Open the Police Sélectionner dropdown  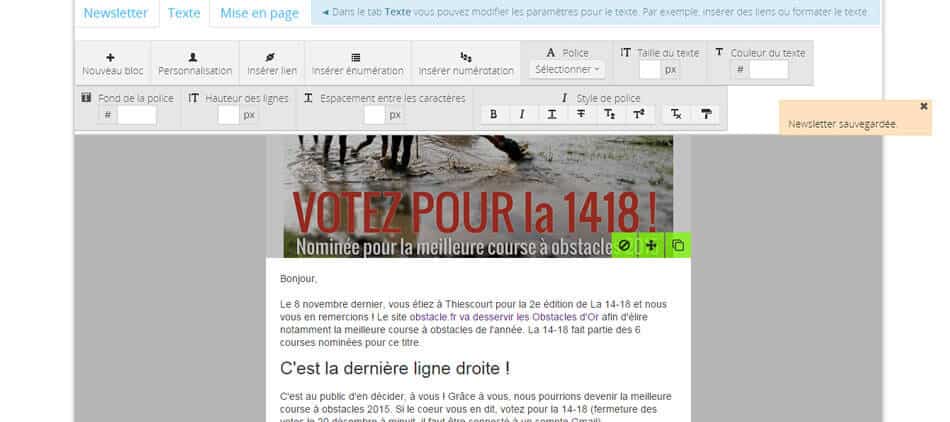tap(567, 70)
